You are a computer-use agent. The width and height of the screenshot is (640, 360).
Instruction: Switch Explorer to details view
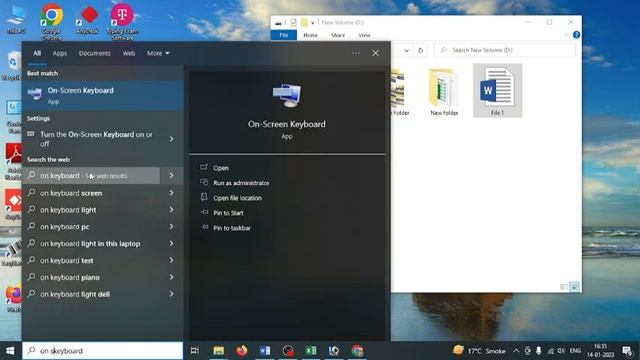(564, 287)
